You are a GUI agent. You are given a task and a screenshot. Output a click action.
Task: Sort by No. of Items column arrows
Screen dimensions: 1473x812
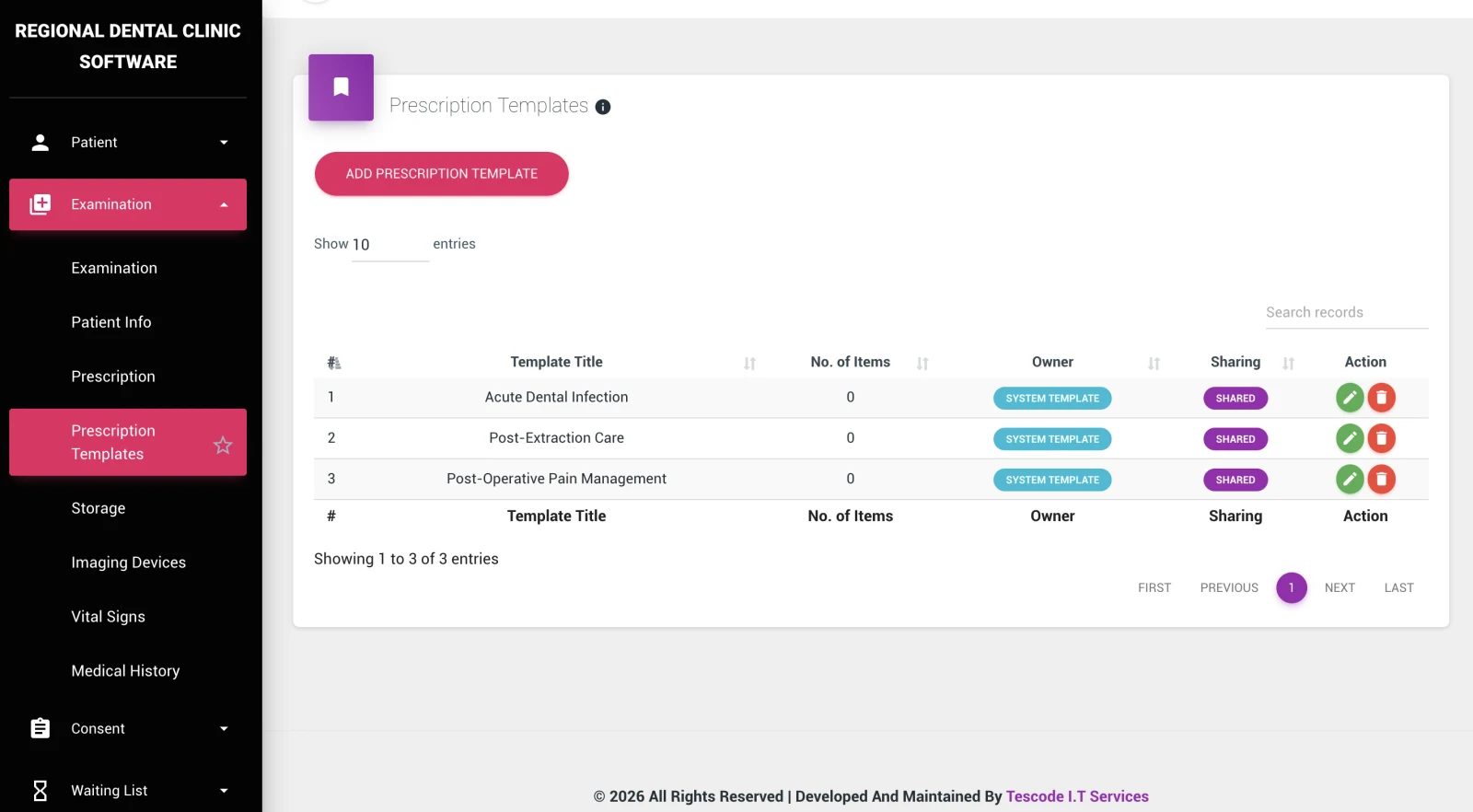(x=922, y=364)
